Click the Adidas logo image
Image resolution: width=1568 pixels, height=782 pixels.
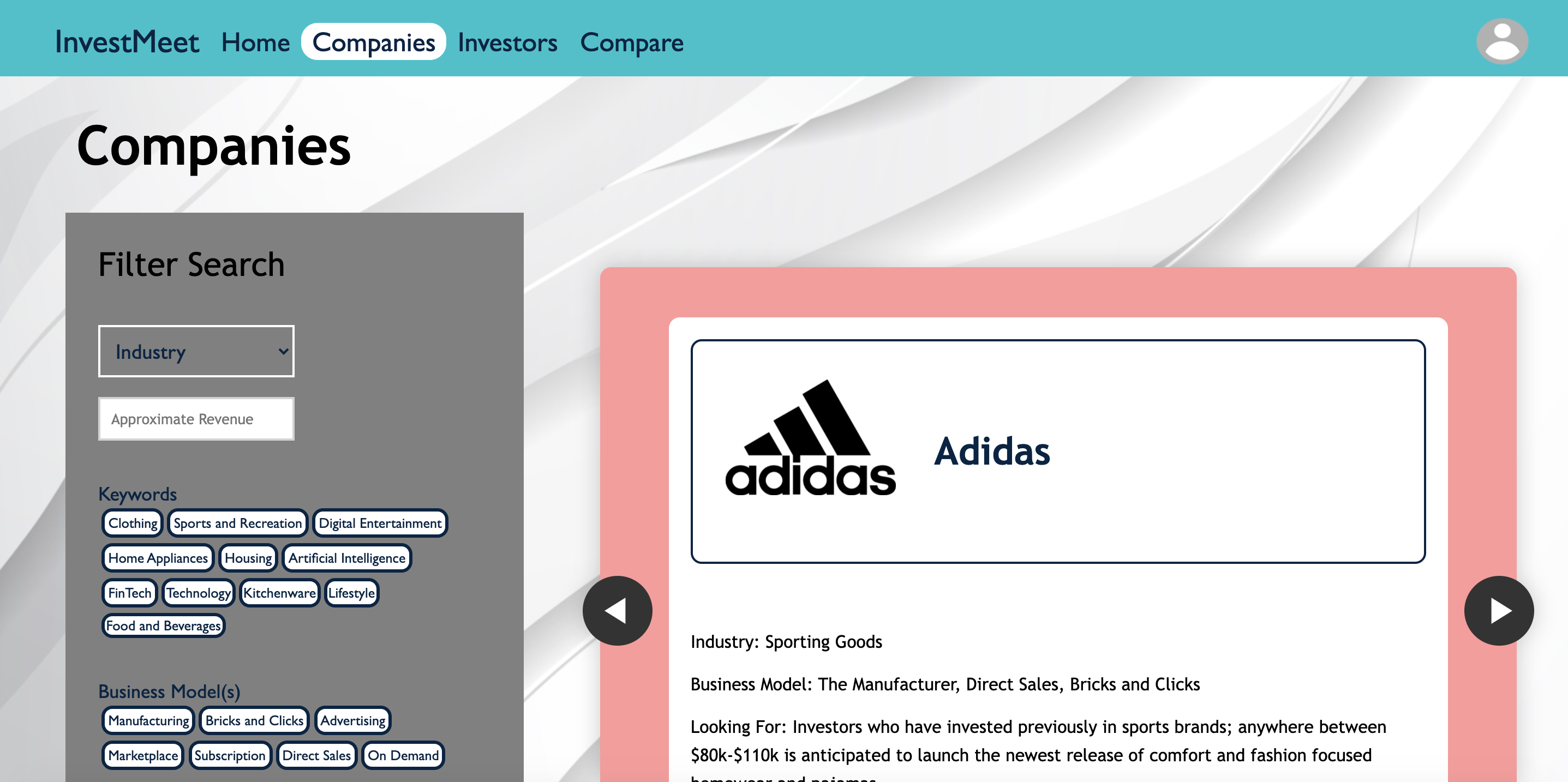click(810, 438)
